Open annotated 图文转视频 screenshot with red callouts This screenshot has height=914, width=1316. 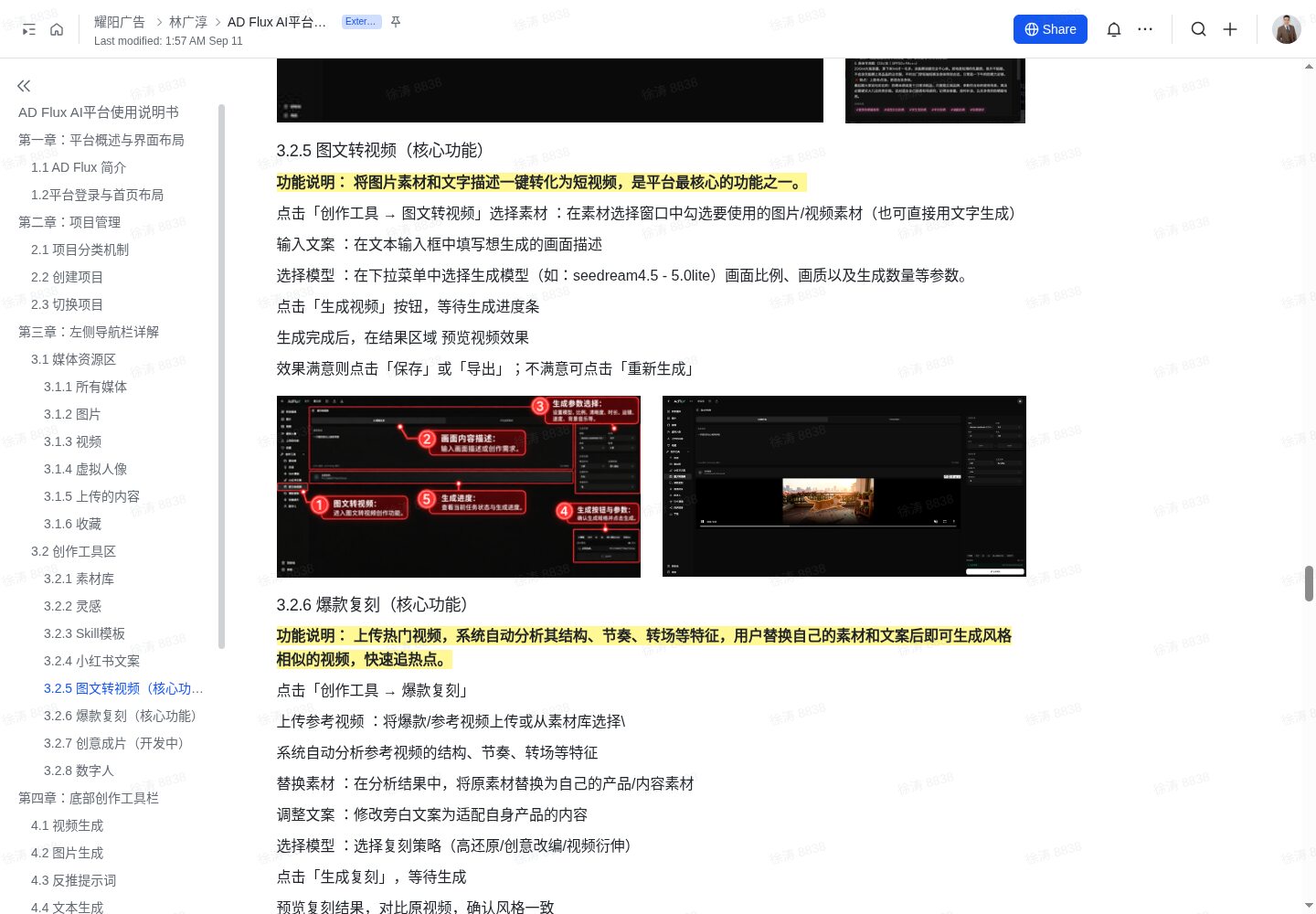pos(459,486)
